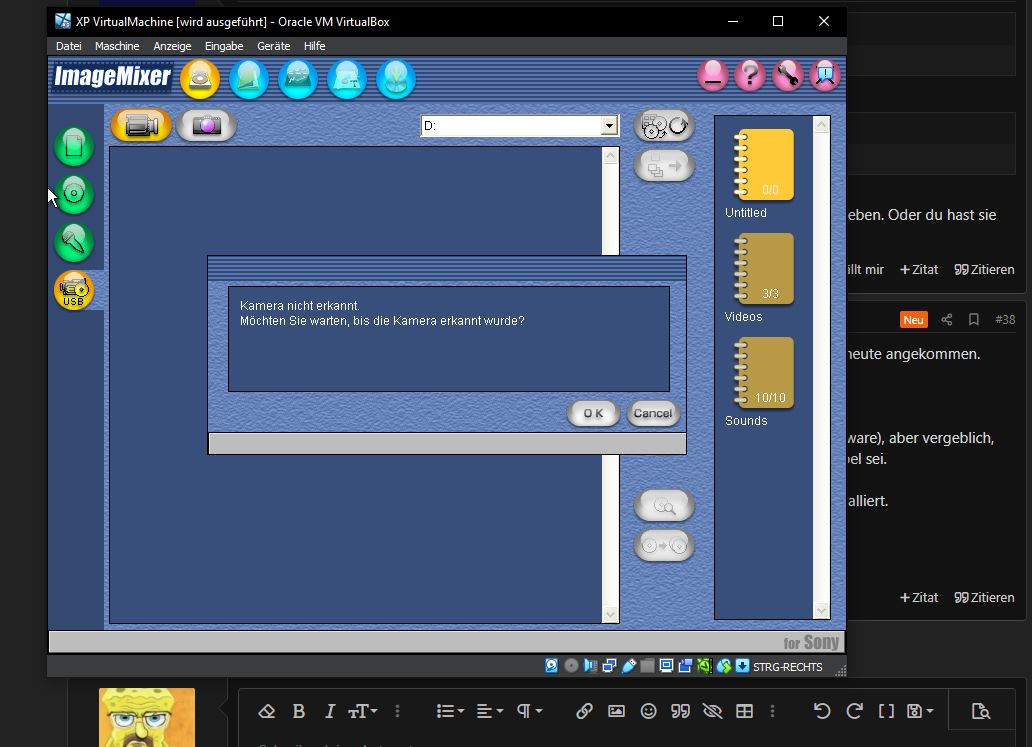1032x747 pixels.
Task: Select the yellow capture mode icon beside ImageMixer logo
Action: pyautogui.click(x=200, y=78)
